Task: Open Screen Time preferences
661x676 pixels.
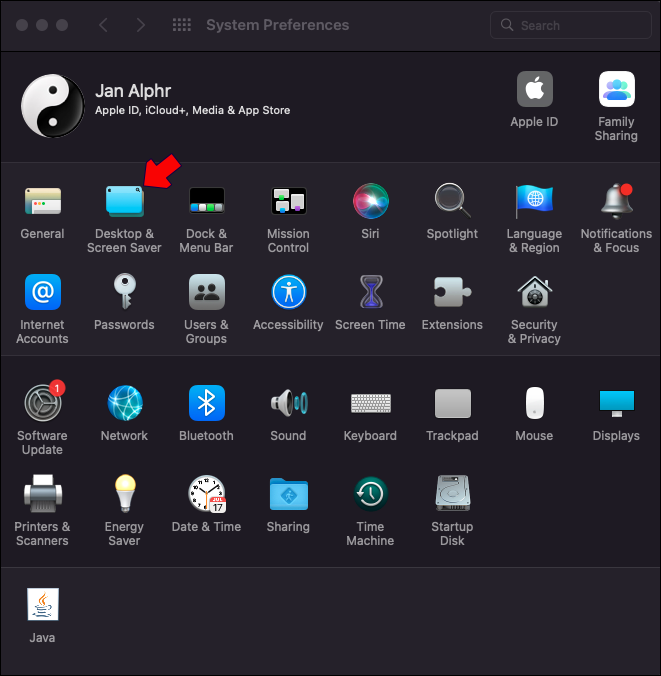Action: point(371,292)
